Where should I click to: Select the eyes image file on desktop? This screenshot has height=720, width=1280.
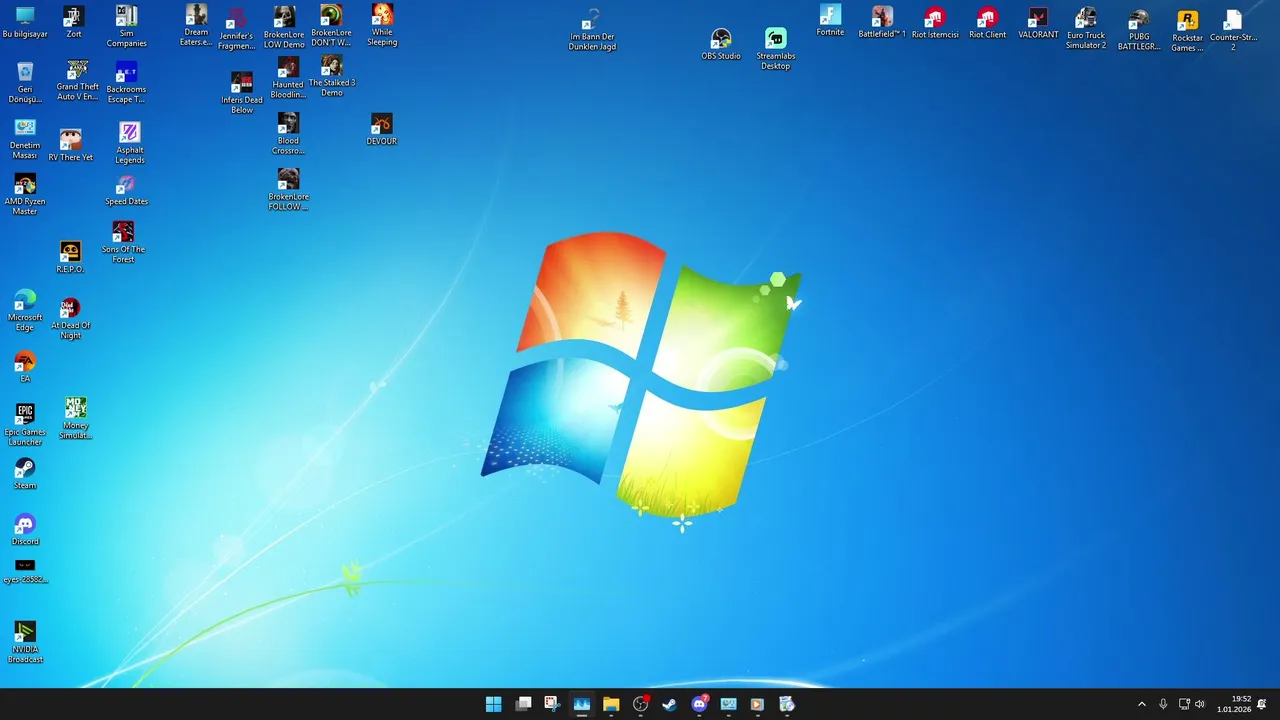(25, 572)
